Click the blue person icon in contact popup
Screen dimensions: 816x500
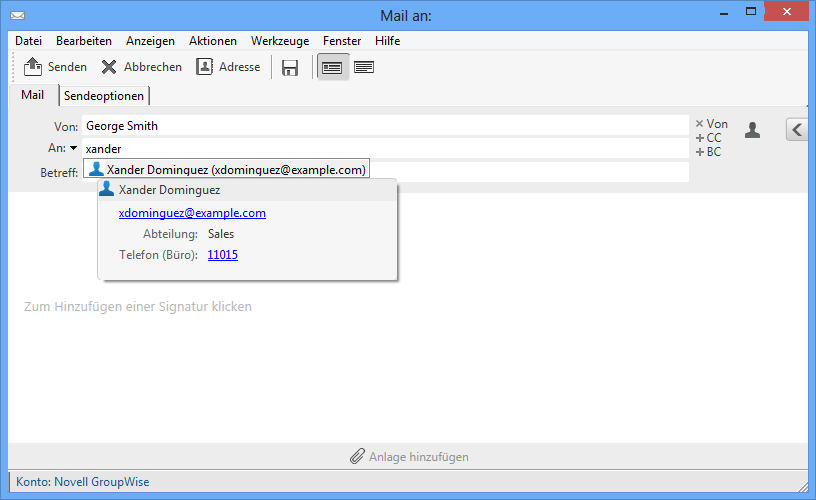(106, 189)
